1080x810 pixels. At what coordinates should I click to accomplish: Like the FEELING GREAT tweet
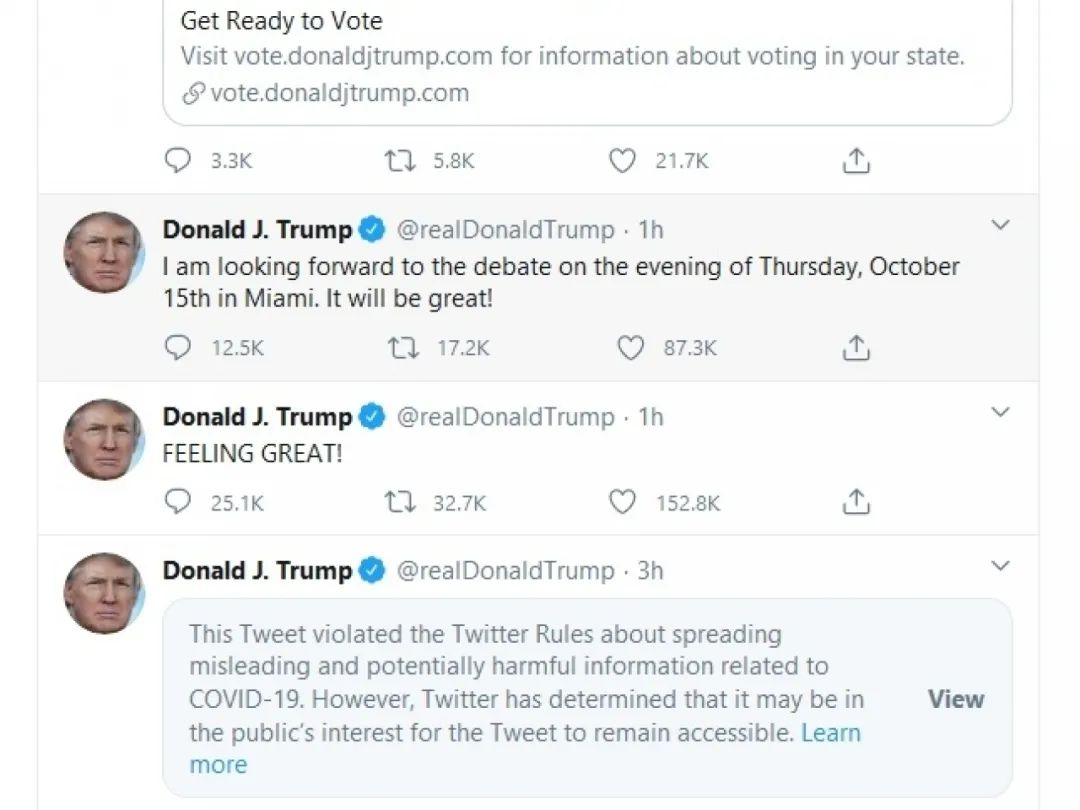[623, 501]
